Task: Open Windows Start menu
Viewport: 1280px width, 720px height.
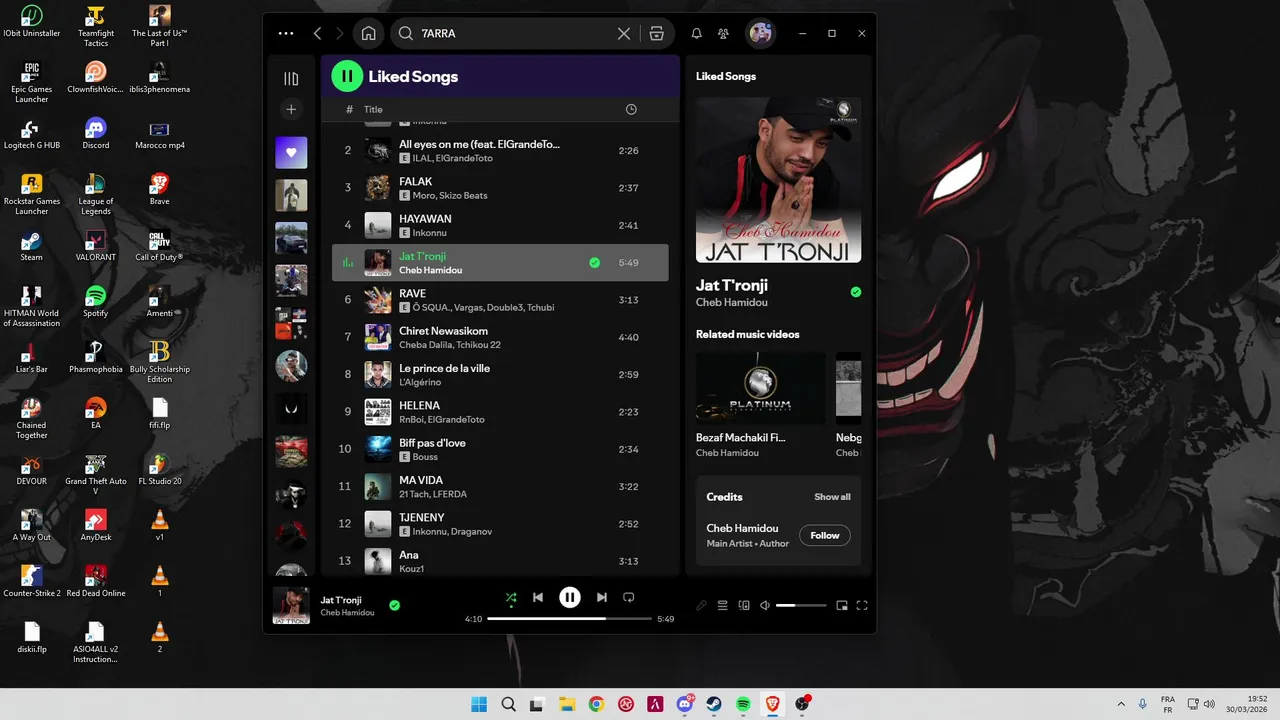Action: coord(479,704)
